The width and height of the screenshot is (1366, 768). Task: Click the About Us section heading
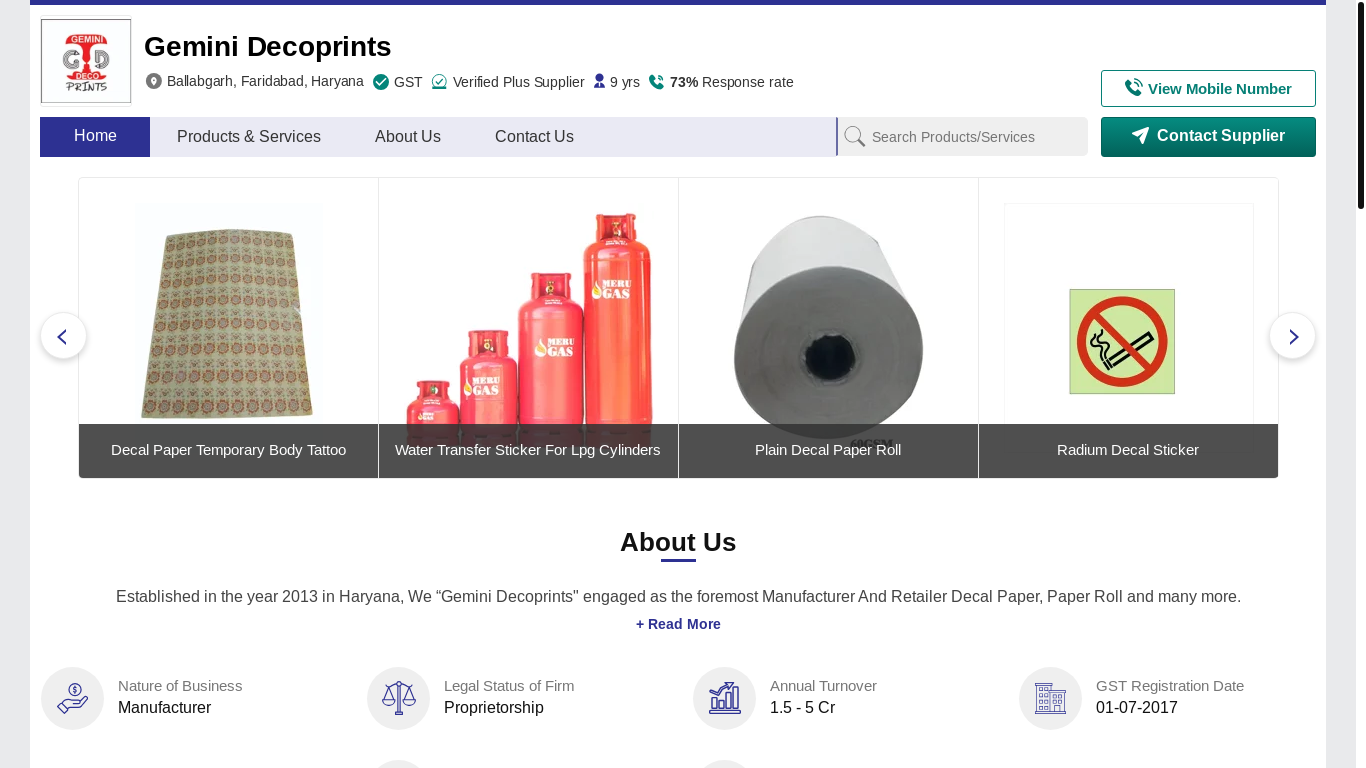(678, 542)
